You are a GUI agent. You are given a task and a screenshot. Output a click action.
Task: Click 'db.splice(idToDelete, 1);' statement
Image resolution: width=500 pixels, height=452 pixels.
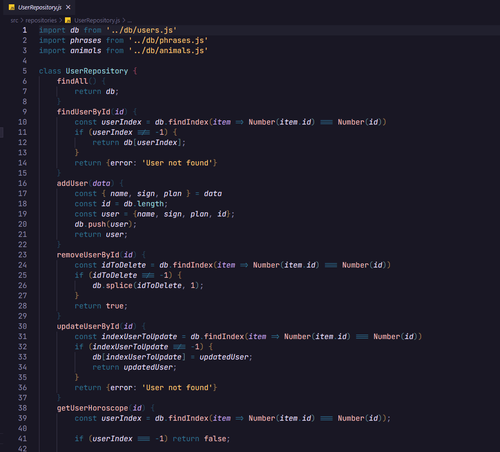click(148, 286)
